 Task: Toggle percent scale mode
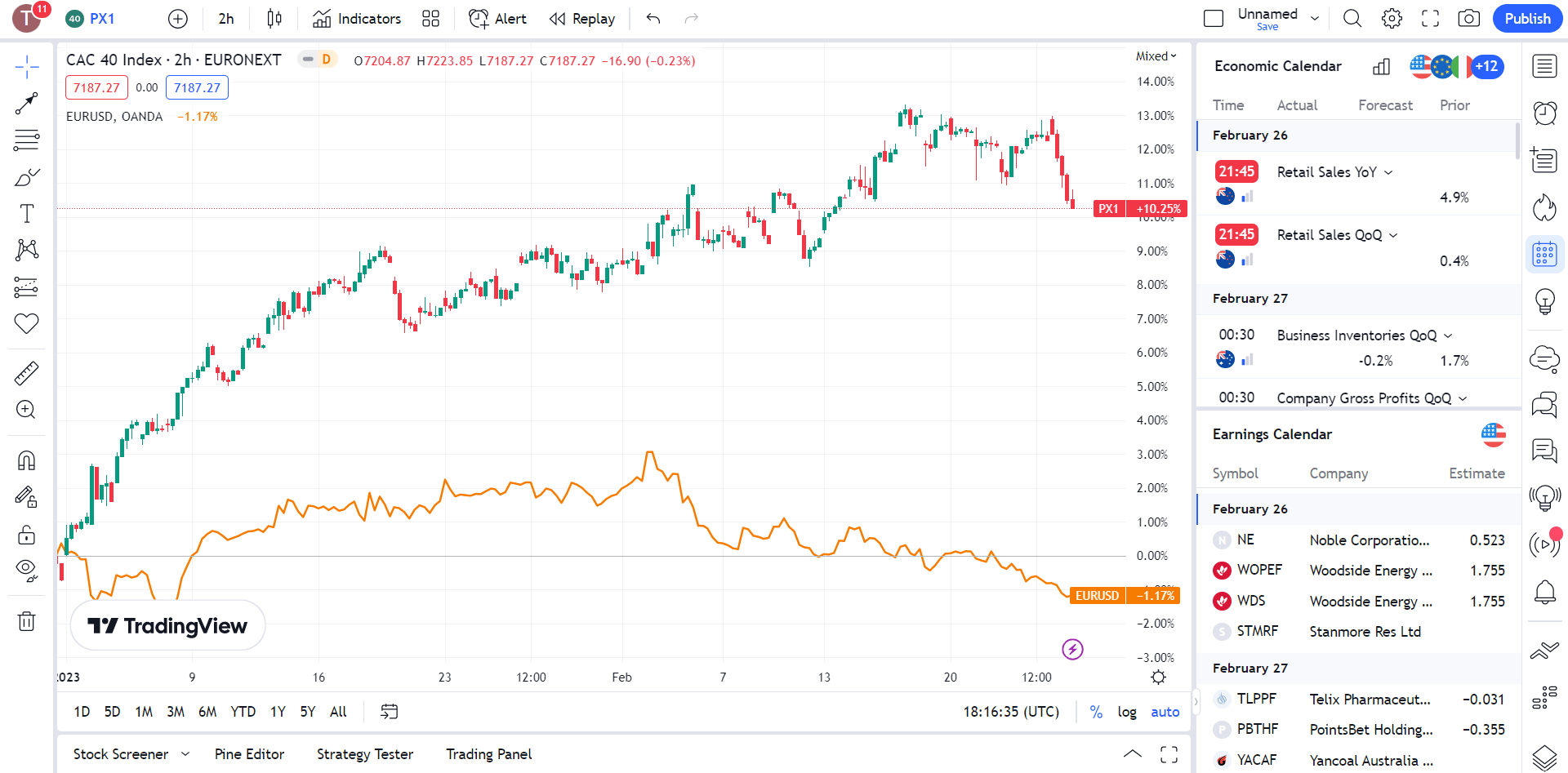click(x=1097, y=712)
